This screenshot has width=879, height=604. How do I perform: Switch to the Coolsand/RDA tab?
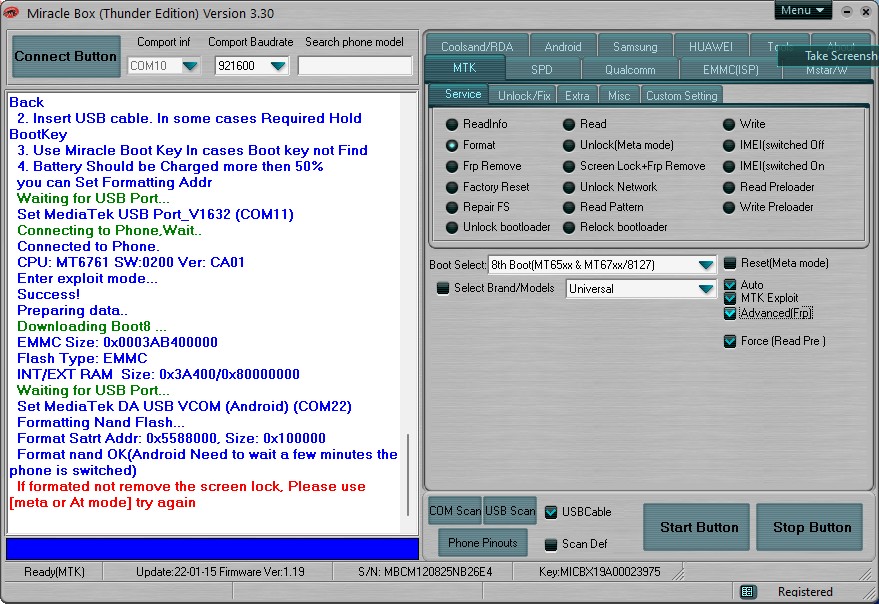click(476, 47)
